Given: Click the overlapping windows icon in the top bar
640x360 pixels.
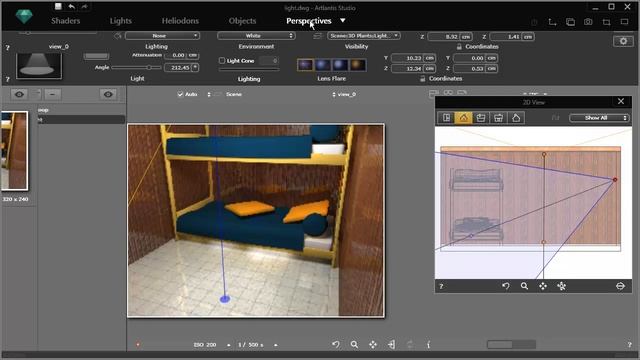Looking at the screenshot, I should coord(570,22).
